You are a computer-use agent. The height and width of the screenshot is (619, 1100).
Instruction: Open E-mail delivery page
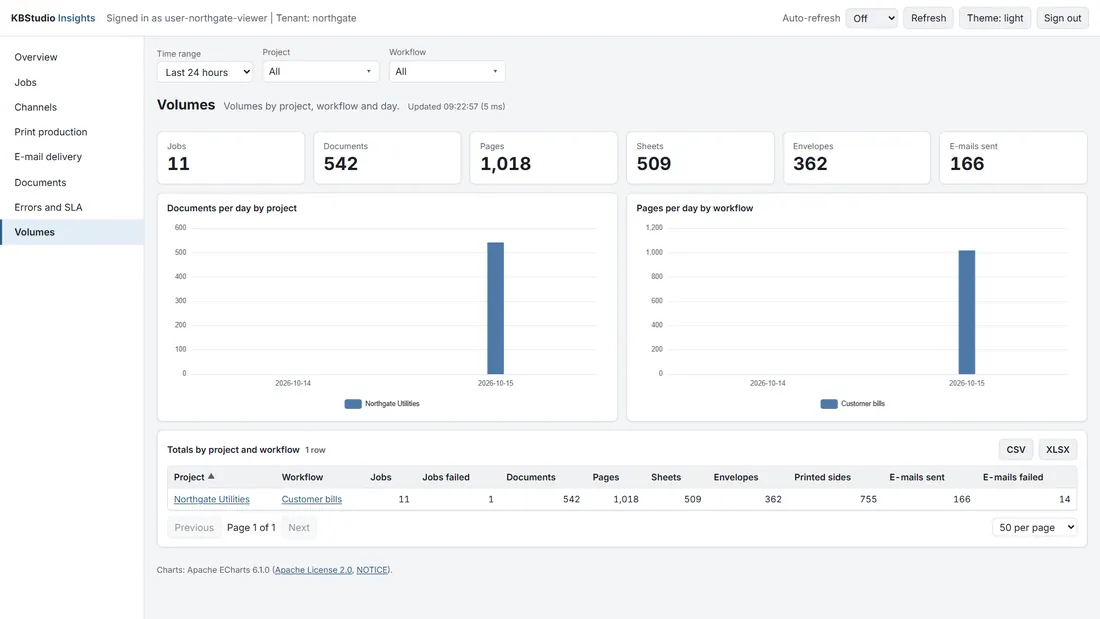pos(72,157)
